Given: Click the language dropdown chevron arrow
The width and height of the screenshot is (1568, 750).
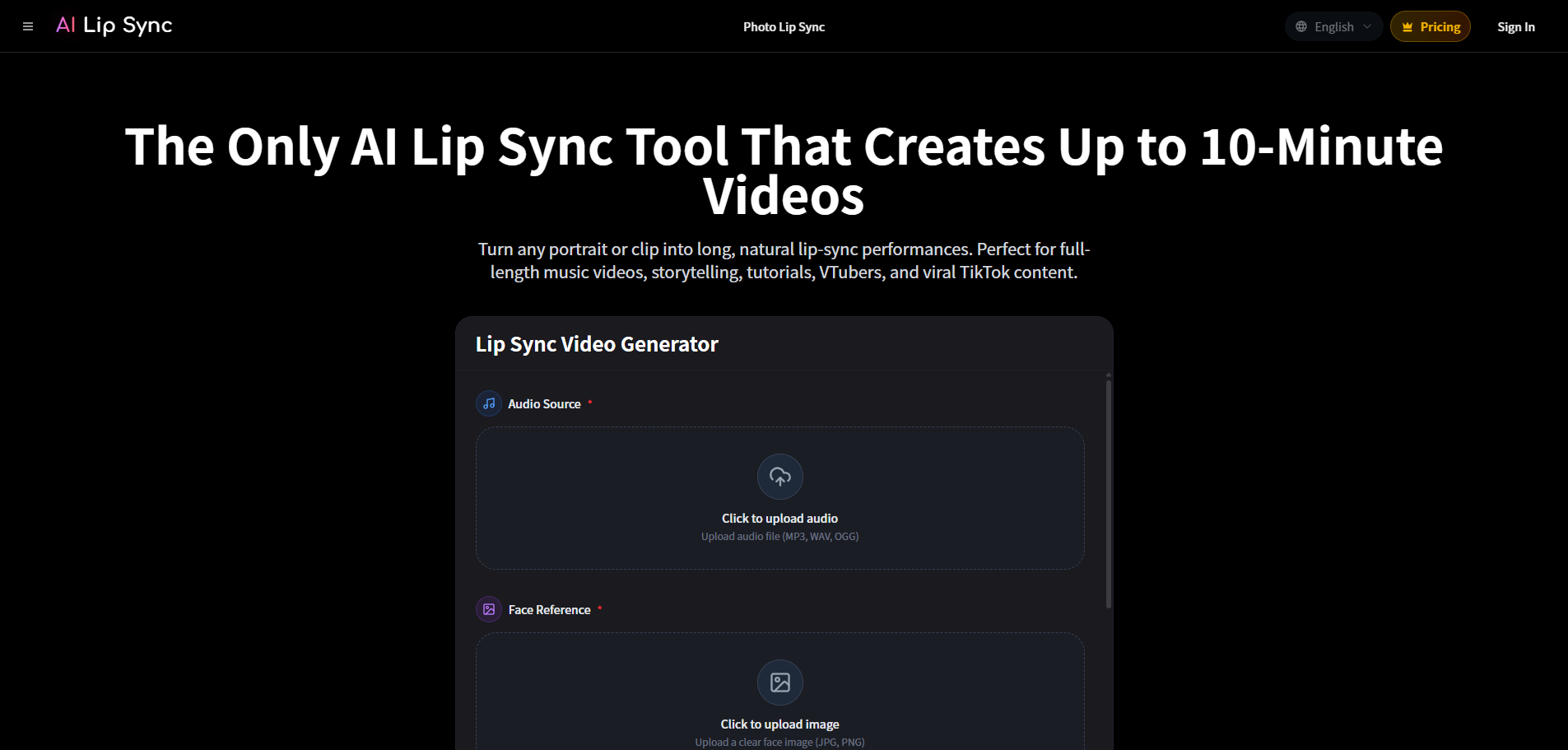Looking at the screenshot, I should pos(1367,26).
